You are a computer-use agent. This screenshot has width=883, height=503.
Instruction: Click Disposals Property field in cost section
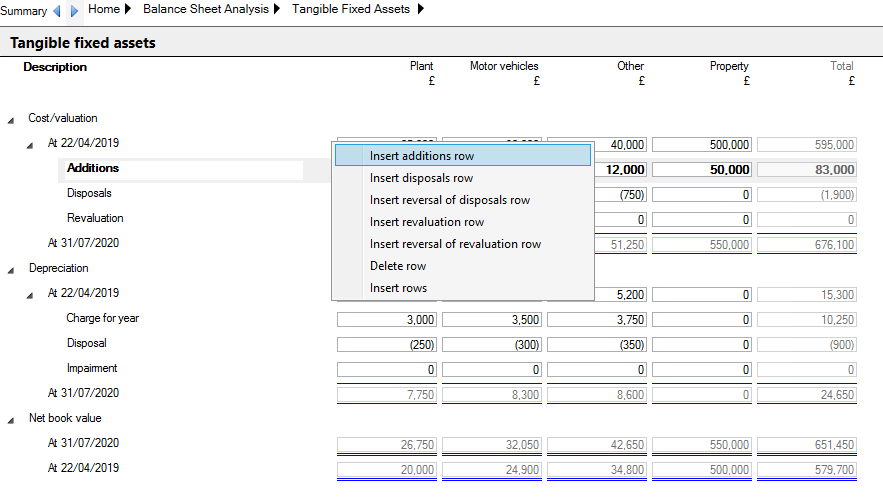702,195
